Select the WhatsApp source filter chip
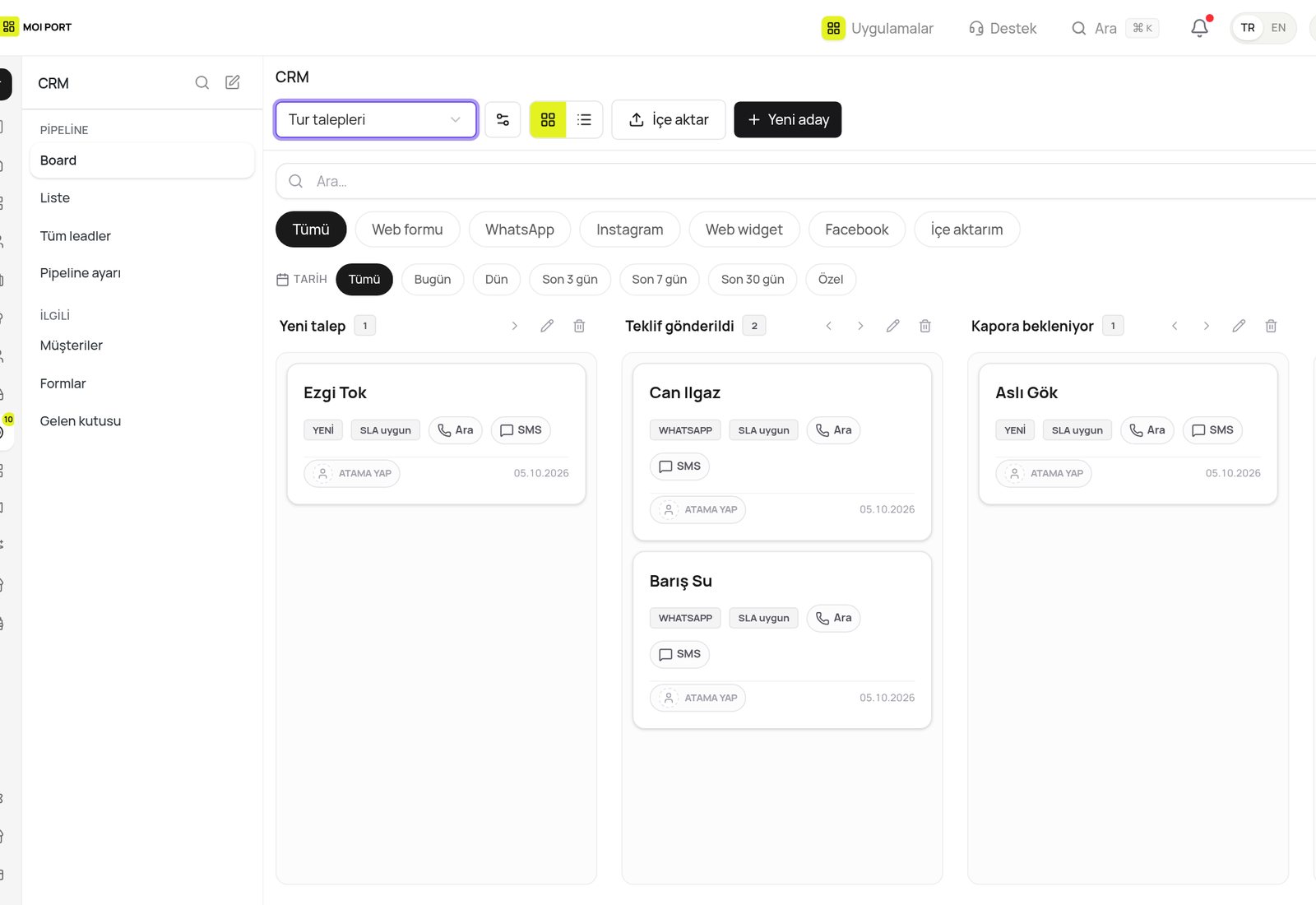This screenshot has height=905, width=1316. pyautogui.click(x=520, y=230)
